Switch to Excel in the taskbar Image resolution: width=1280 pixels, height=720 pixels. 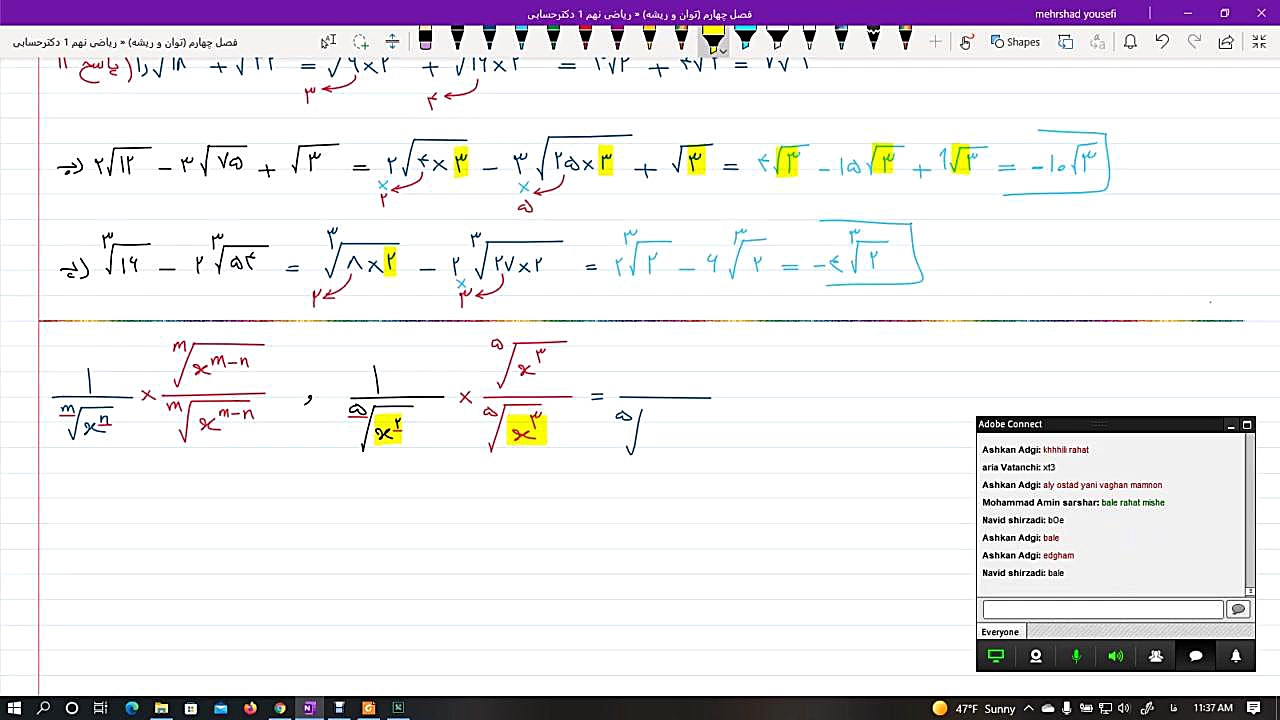point(398,708)
